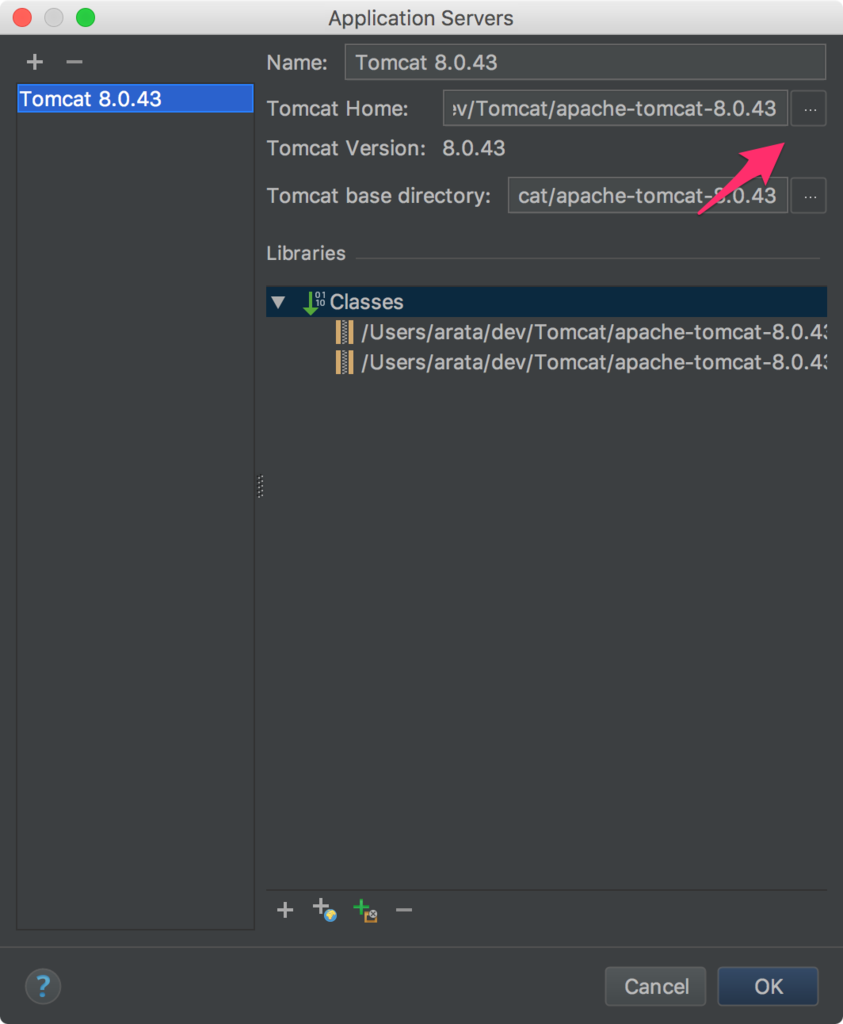Select Tomcat 8.0.43 in server list
The height and width of the screenshot is (1024, 843).
coord(135,99)
